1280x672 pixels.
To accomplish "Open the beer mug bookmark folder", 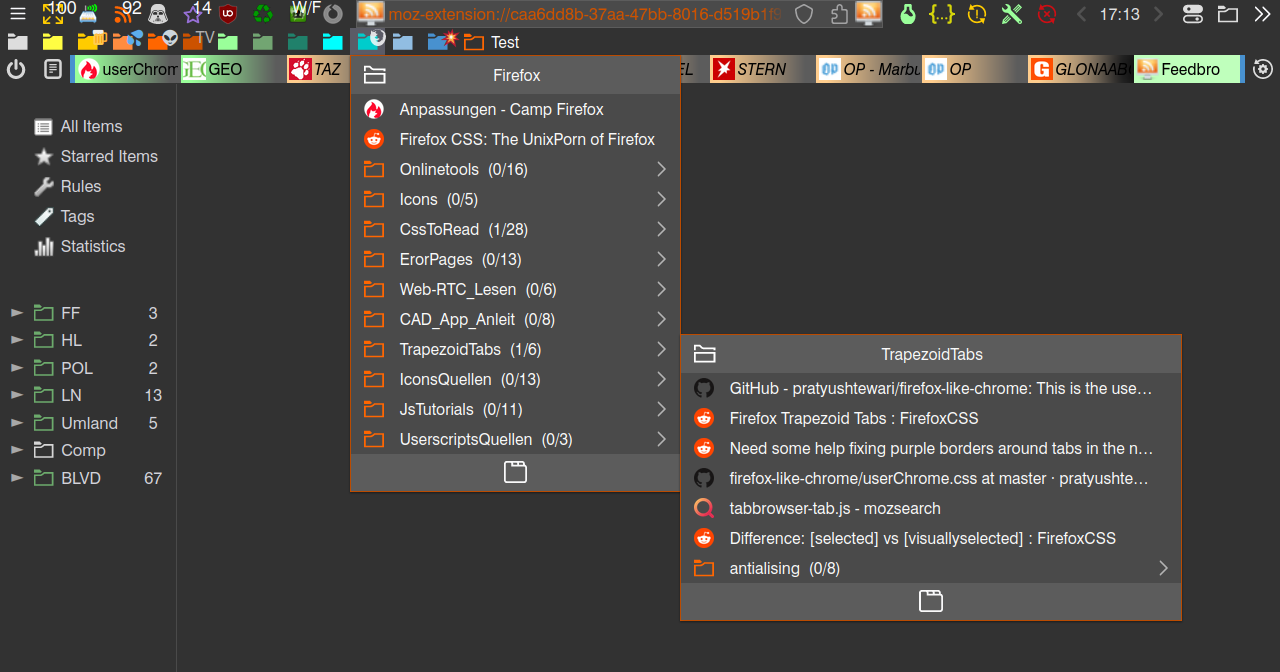I will [92, 40].
